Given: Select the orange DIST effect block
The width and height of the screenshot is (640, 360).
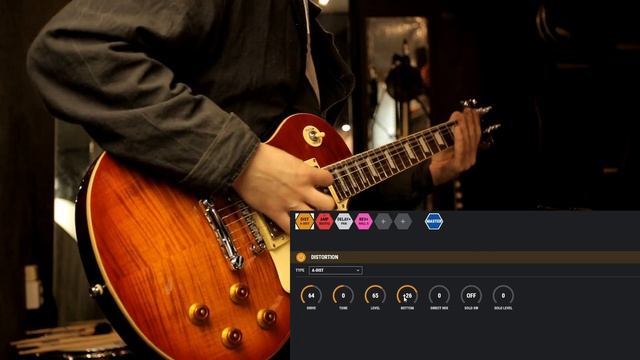Looking at the screenshot, I should pyautogui.click(x=304, y=221).
